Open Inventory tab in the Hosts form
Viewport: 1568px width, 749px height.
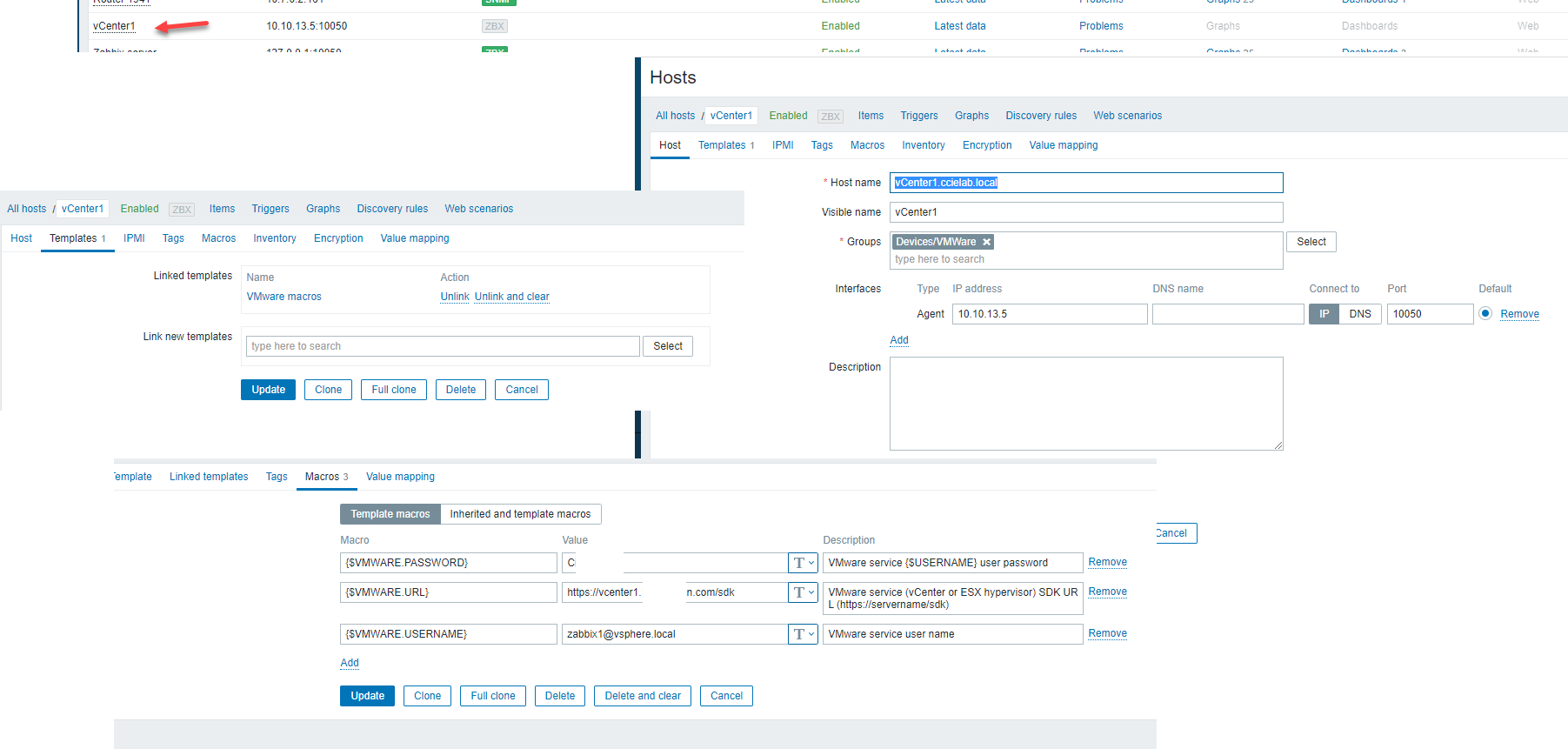[x=923, y=145]
